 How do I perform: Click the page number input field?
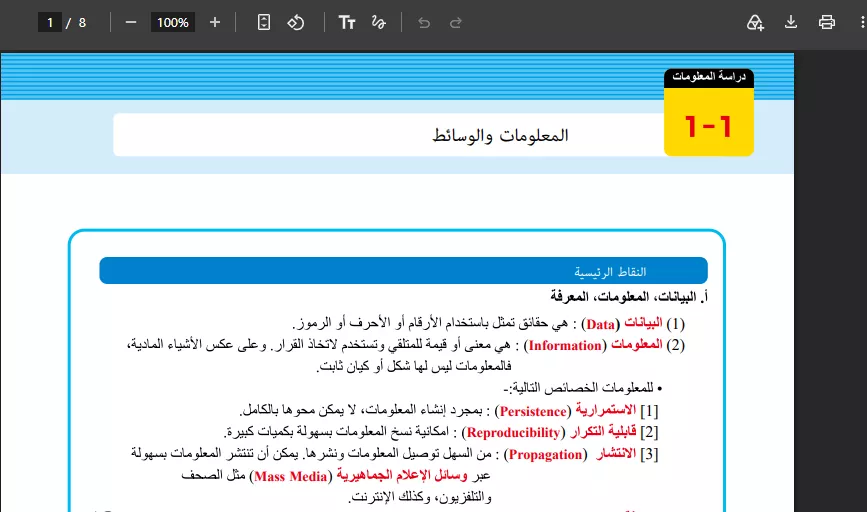50,23
